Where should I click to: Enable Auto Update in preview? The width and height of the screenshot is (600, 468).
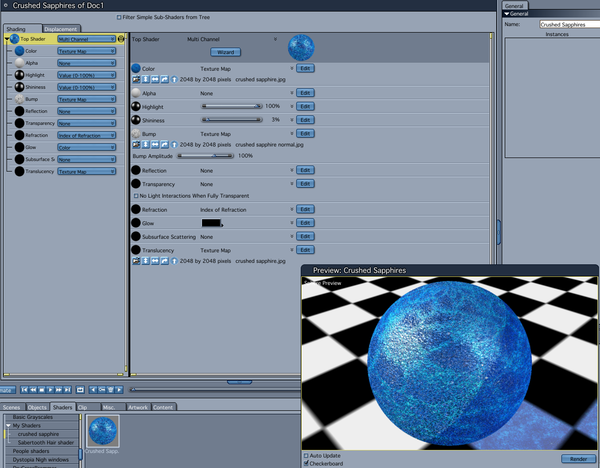coord(306,456)
